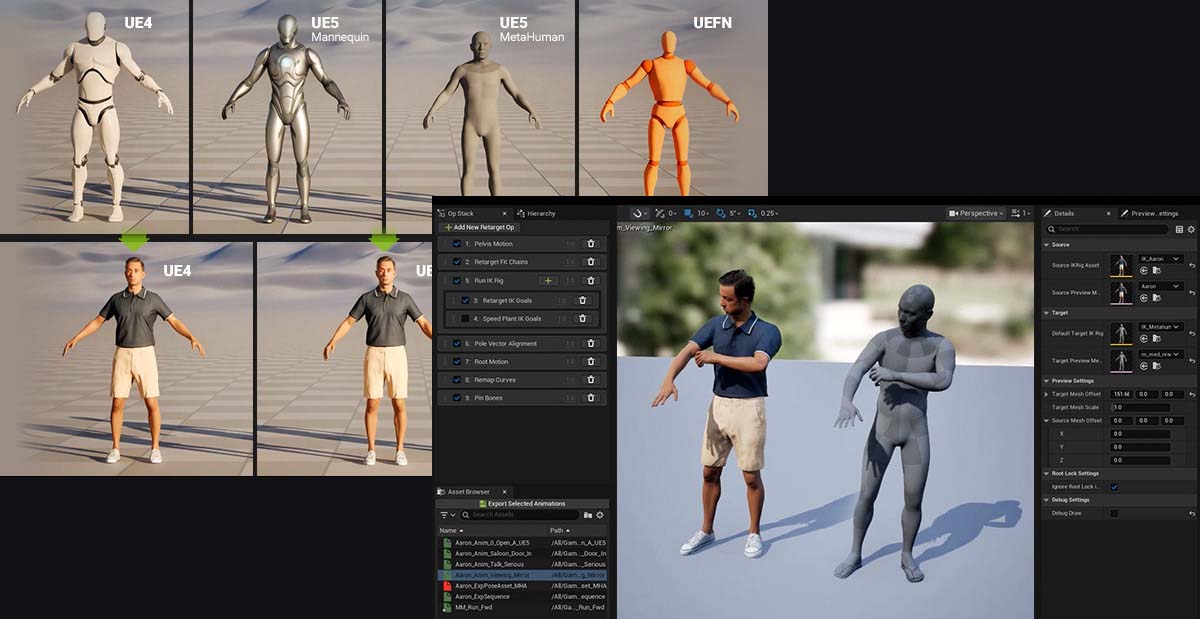Image resolution: width=1200 pixels, height=619 pixels.
Task: Uncheck Retarget IK Goals op
Action: click(465, 300)
